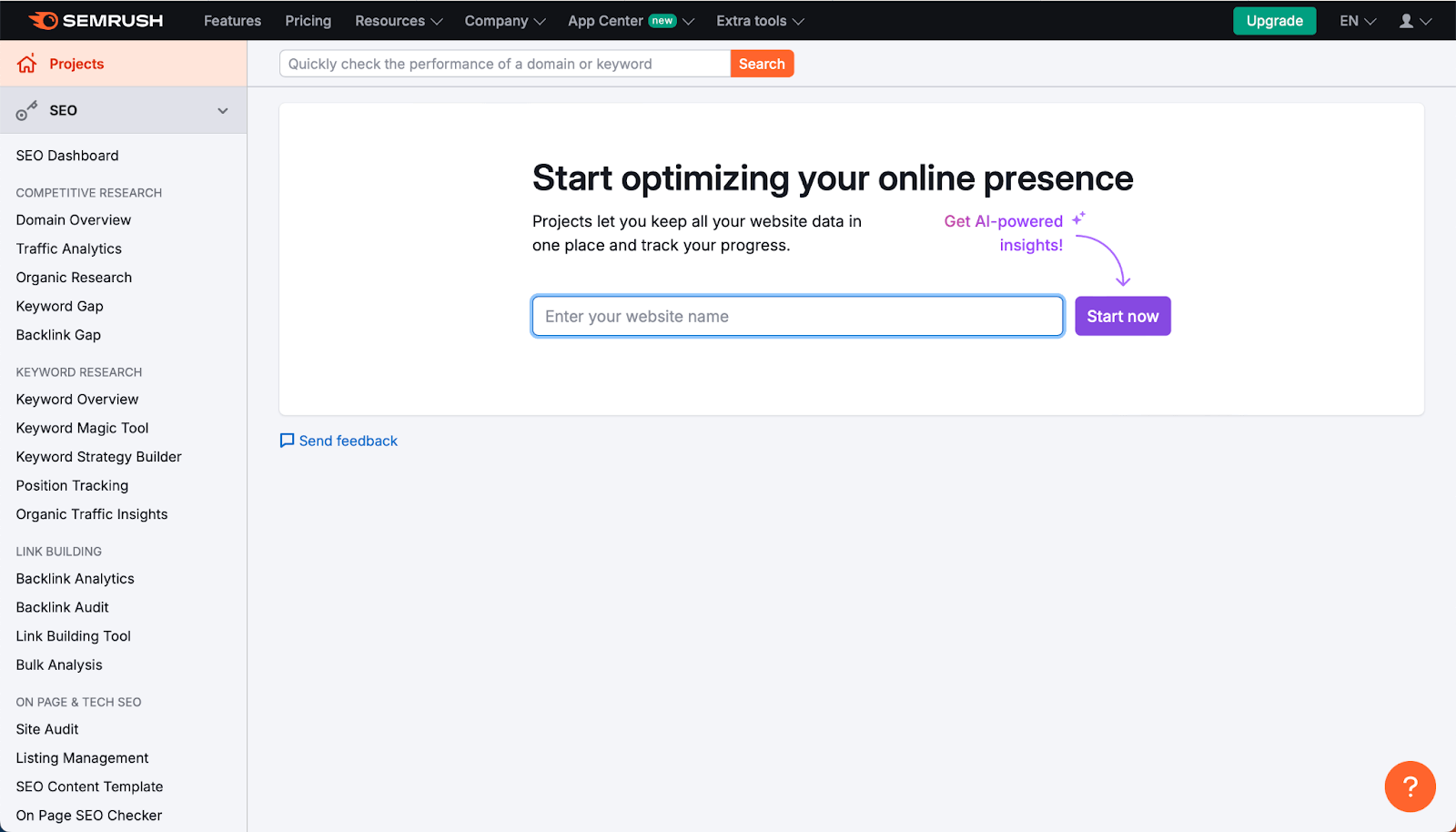The height and width of the screenshot is (832, 1456).
Task: Open Site Audit from the sidebar
Action: [46, 729]
